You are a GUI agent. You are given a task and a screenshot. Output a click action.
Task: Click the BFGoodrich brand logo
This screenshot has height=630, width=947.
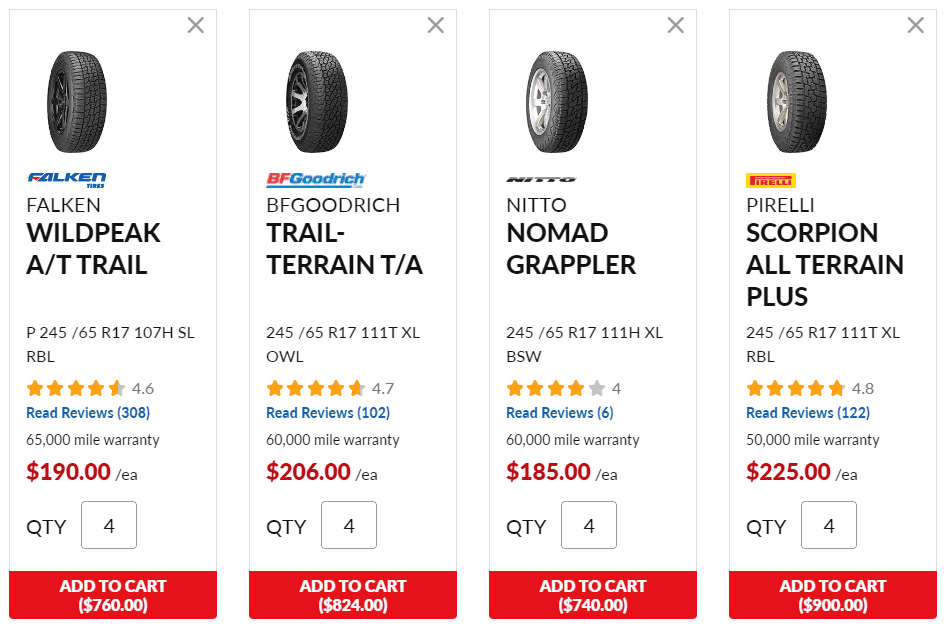(x=316, y=180)
